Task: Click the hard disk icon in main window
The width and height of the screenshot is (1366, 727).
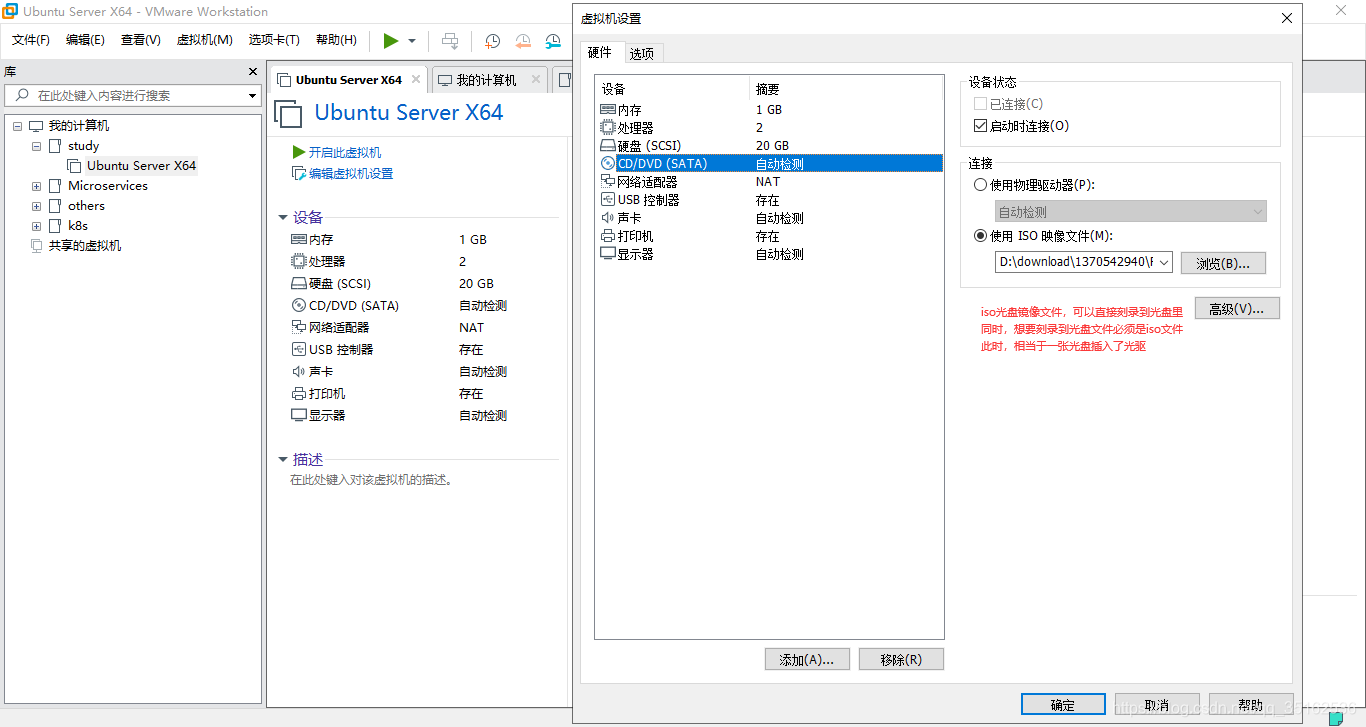Action: (298, 283)
